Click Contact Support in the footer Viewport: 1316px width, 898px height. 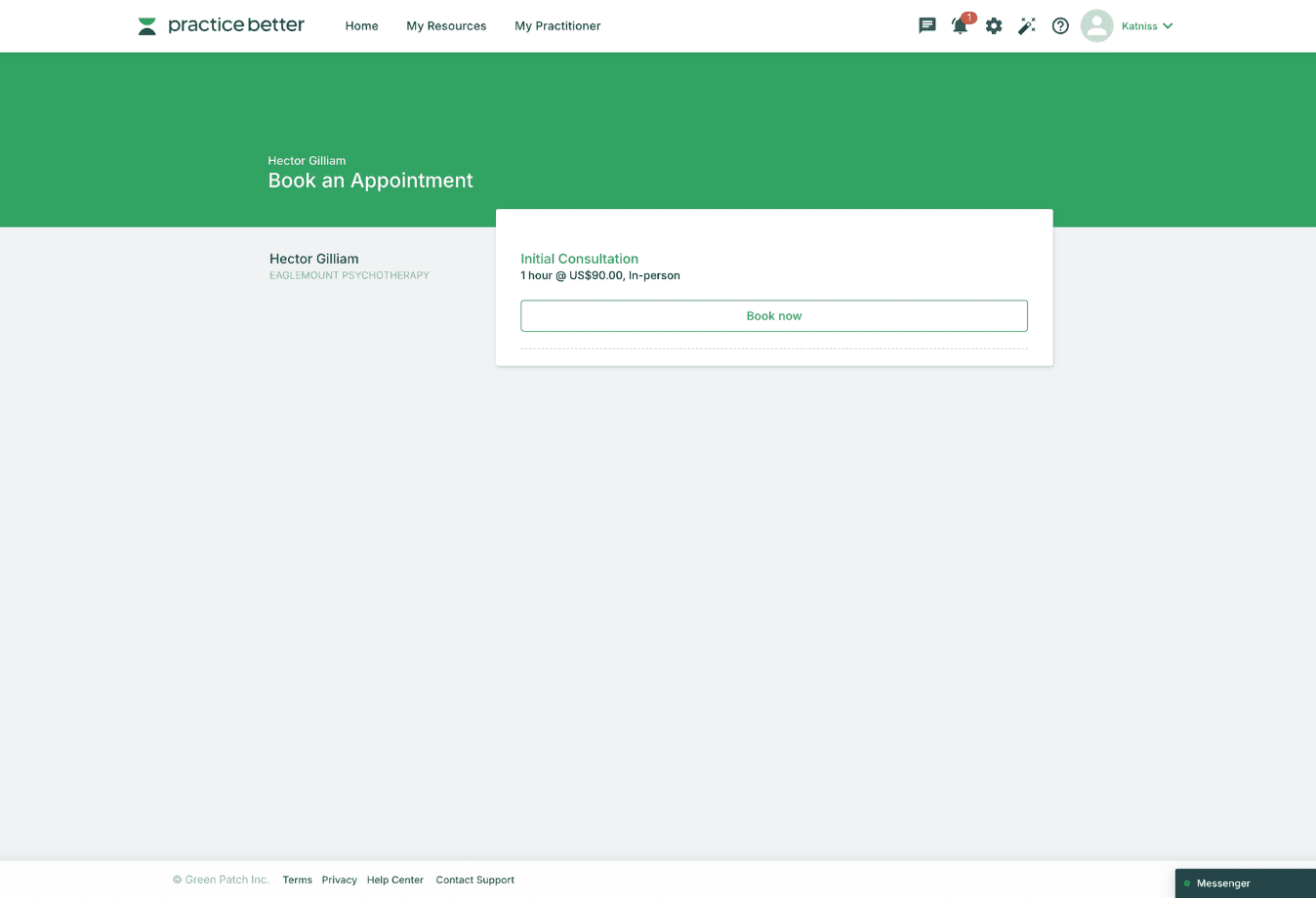[x=474, y=880]
